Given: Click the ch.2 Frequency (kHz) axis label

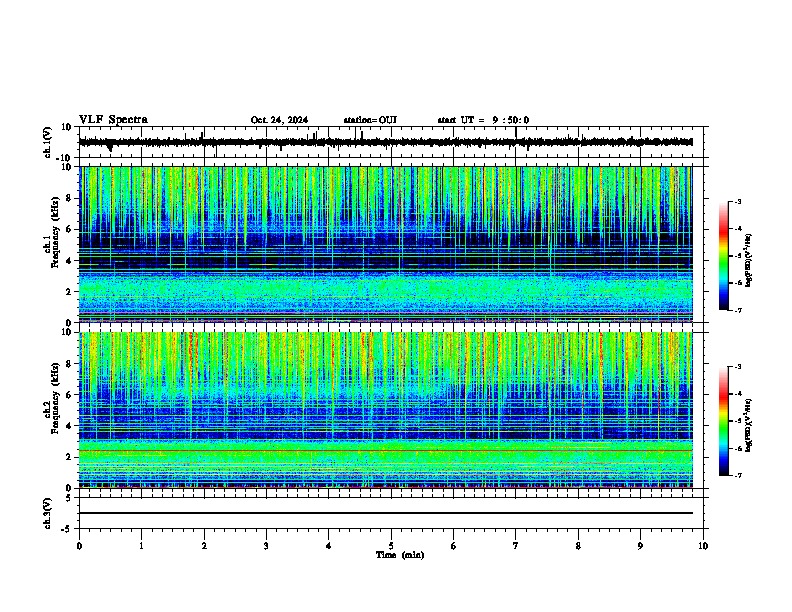Looking at the screenshot, I should click(x=52, y=398).
